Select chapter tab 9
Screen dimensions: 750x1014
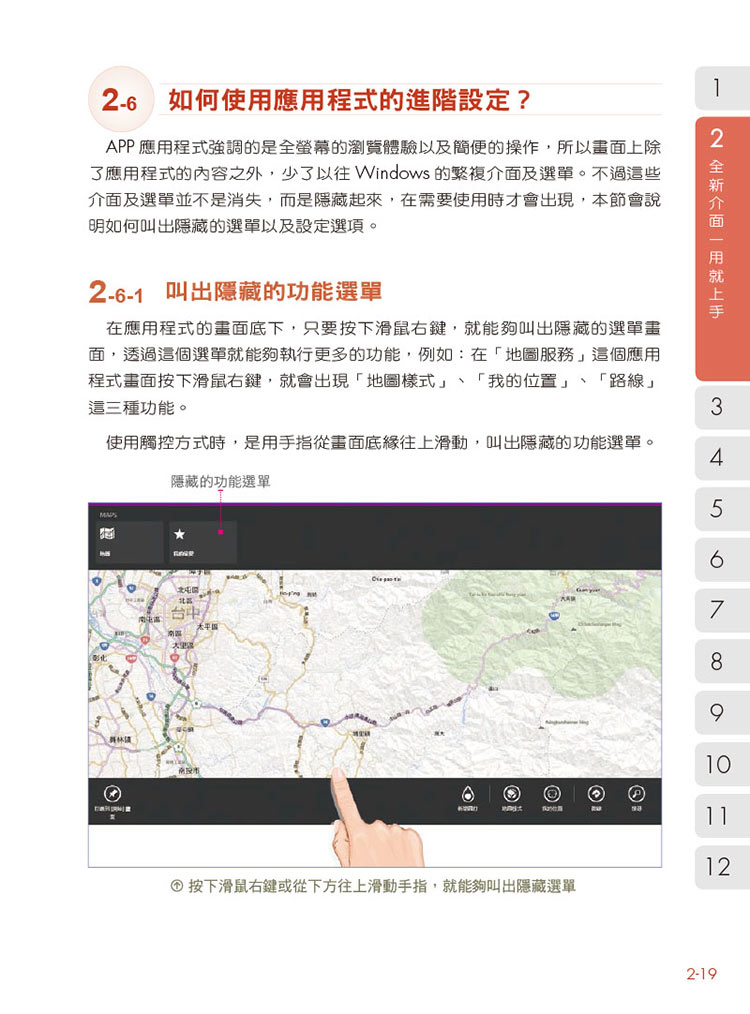click(x=722, y=713)
